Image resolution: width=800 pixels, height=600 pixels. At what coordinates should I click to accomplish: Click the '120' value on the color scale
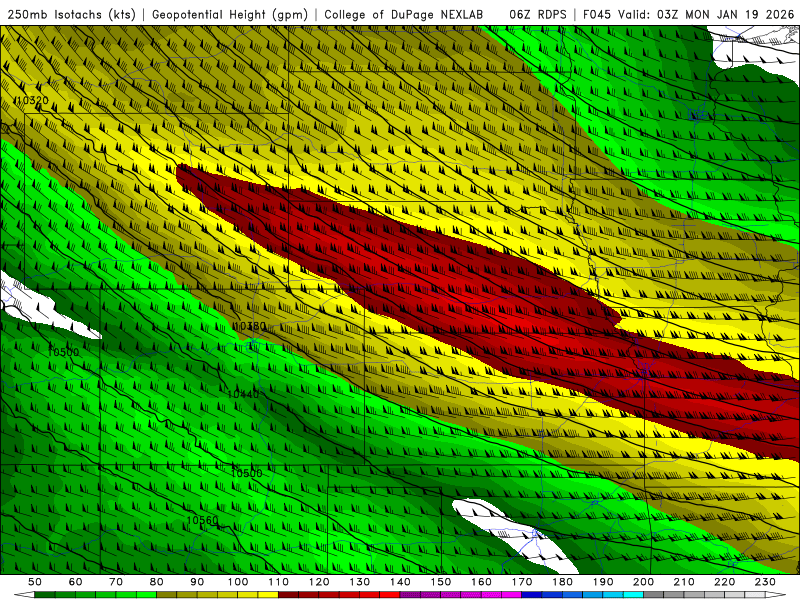click(319, 582)
